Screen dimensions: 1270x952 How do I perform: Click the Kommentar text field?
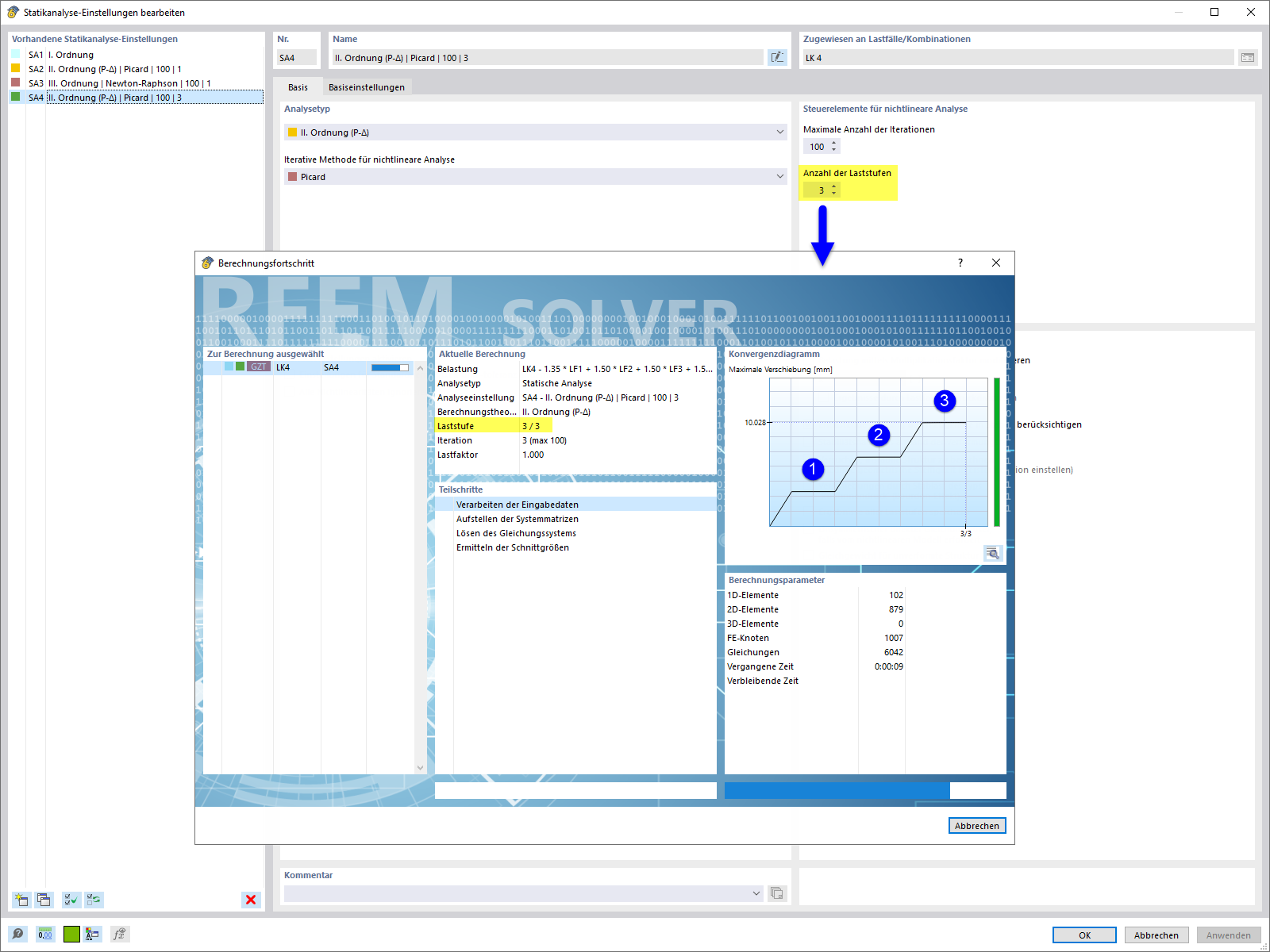[524, 893]
